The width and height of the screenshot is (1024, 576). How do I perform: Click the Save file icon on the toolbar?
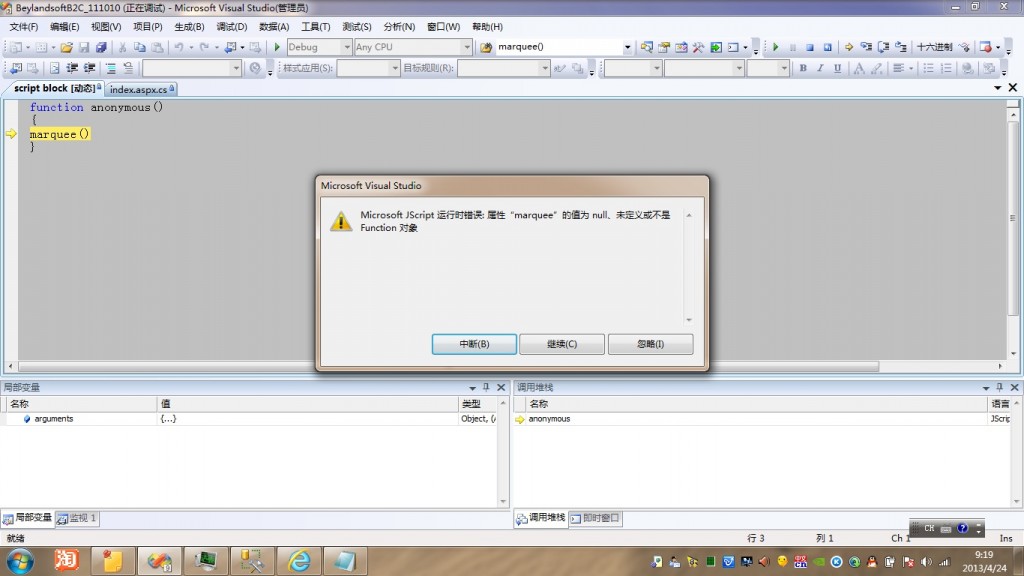point(85,46)
